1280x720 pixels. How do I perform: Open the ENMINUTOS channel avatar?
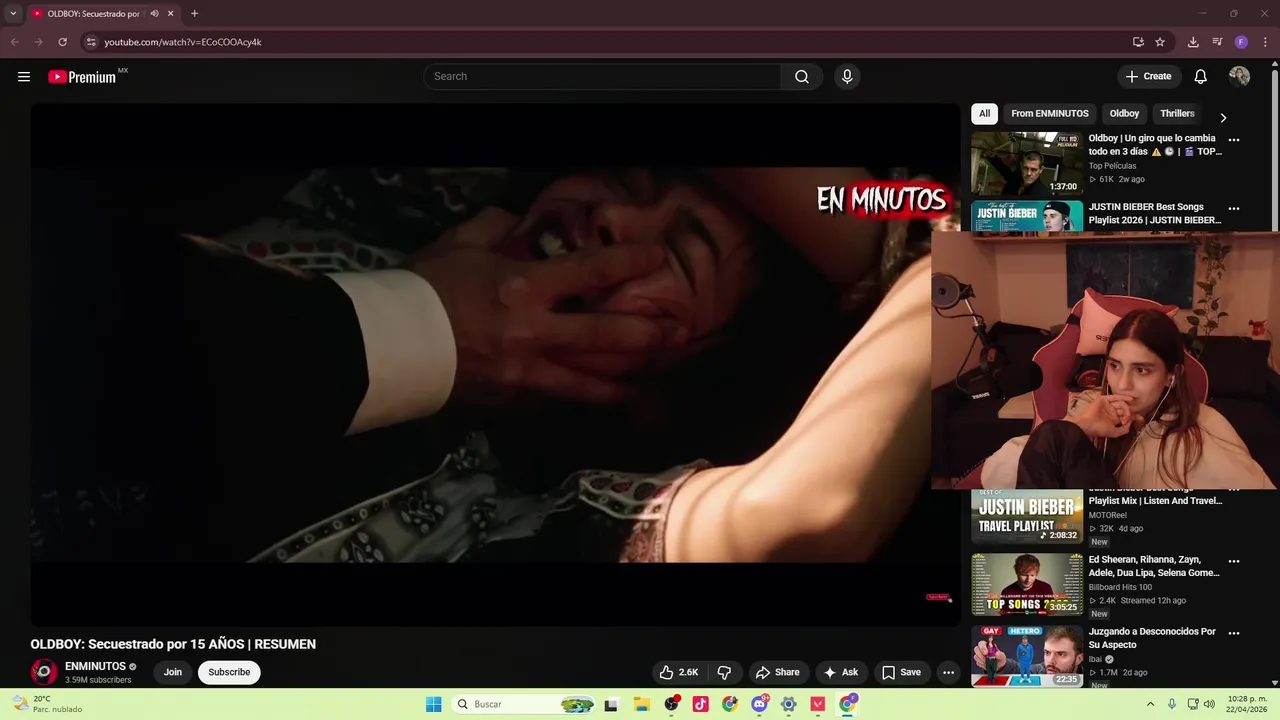tap(43, 672)
